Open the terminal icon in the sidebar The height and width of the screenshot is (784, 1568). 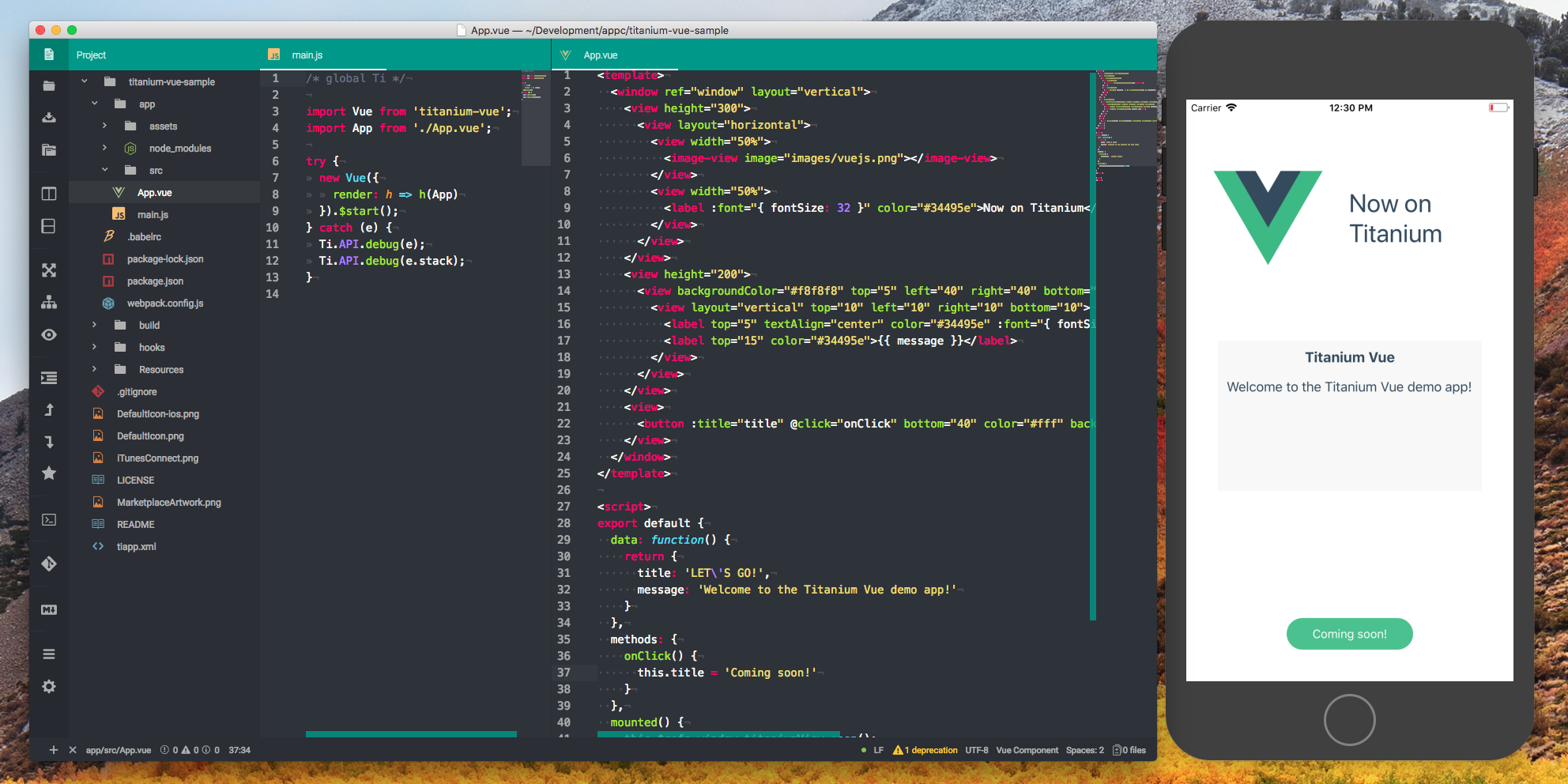(x=49, y=519)
